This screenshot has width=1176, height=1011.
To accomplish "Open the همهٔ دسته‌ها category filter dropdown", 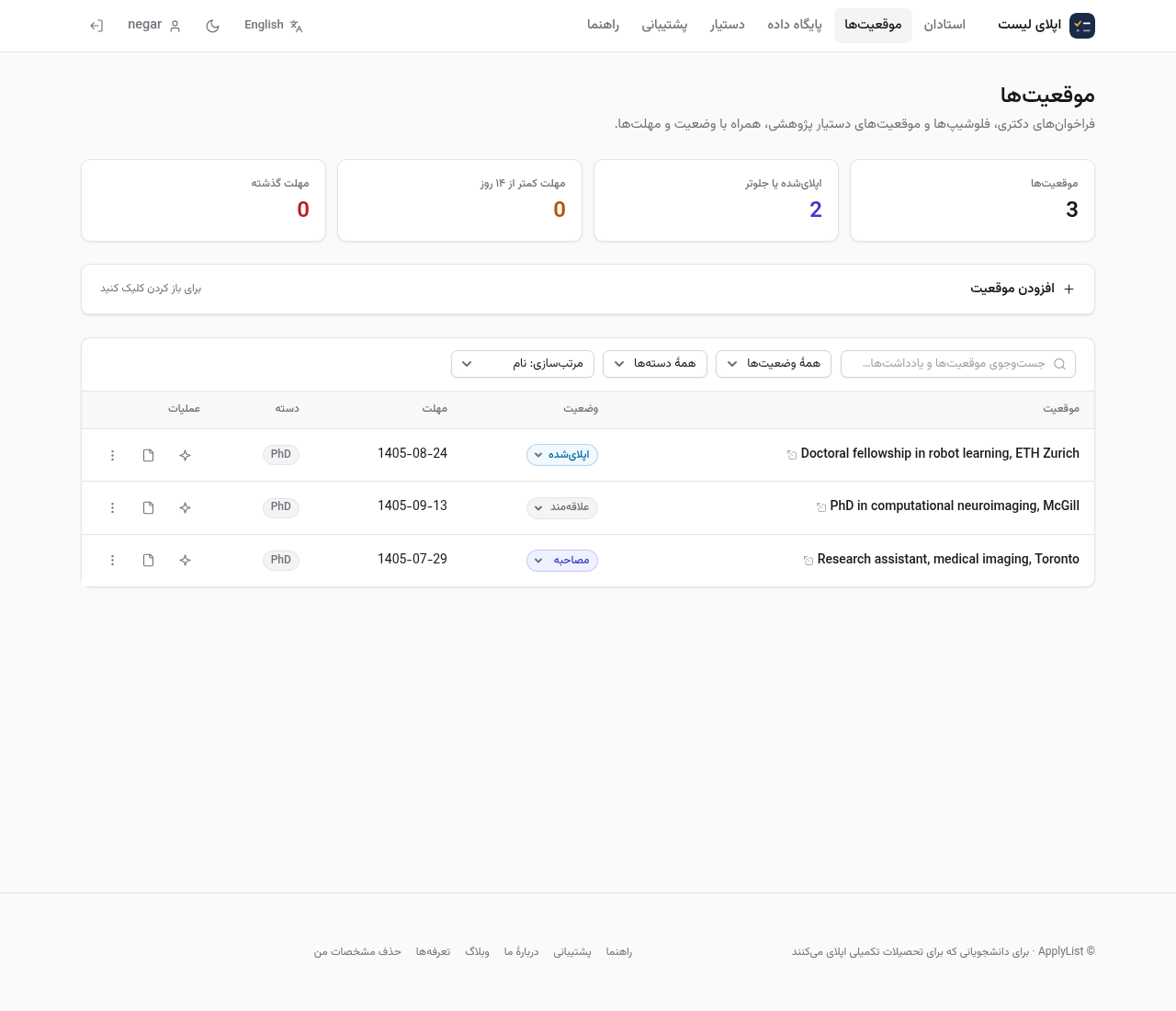I will (655, 364).
